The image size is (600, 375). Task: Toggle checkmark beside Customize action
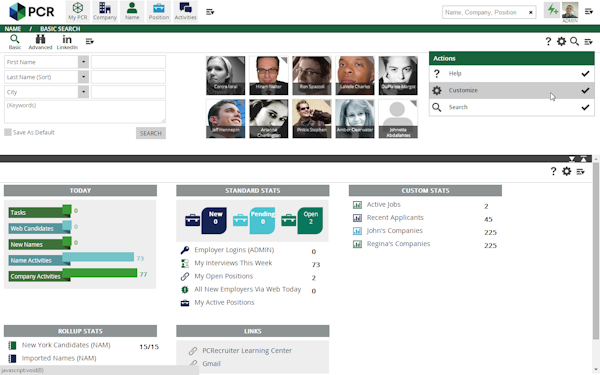pyautogui.click(x=585, y=90)
